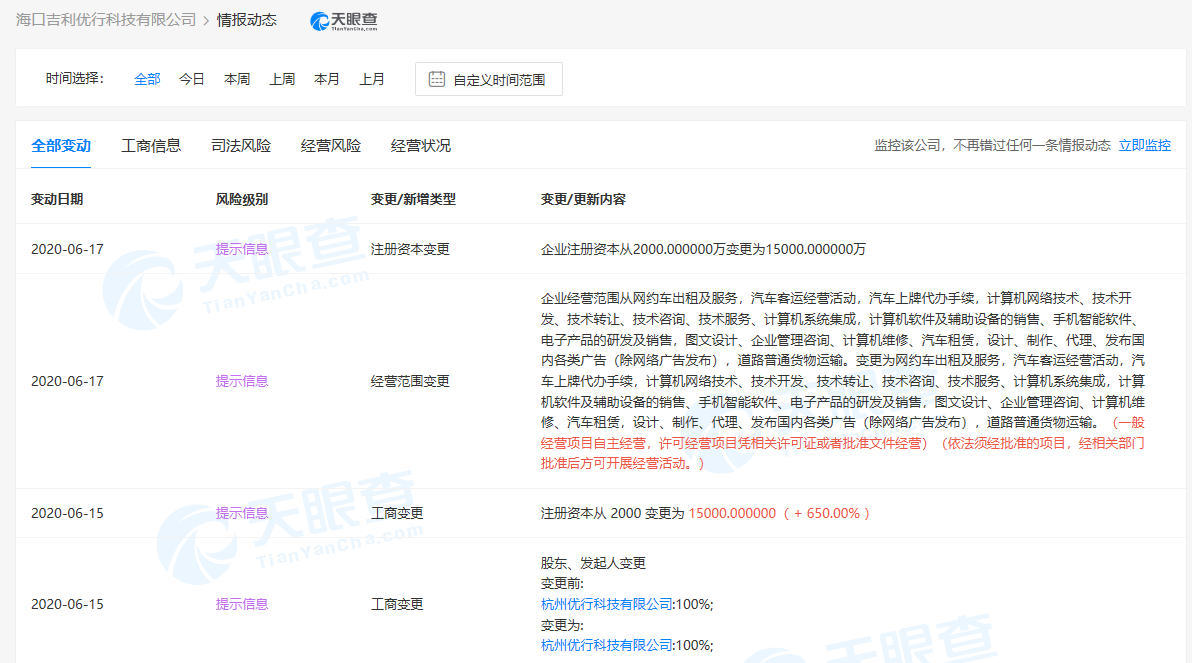Open 海口吉利优行科技有限公司 breadcrumb link
The width and height of the screenshot is (1192, 663).
[x=106, y=20]
